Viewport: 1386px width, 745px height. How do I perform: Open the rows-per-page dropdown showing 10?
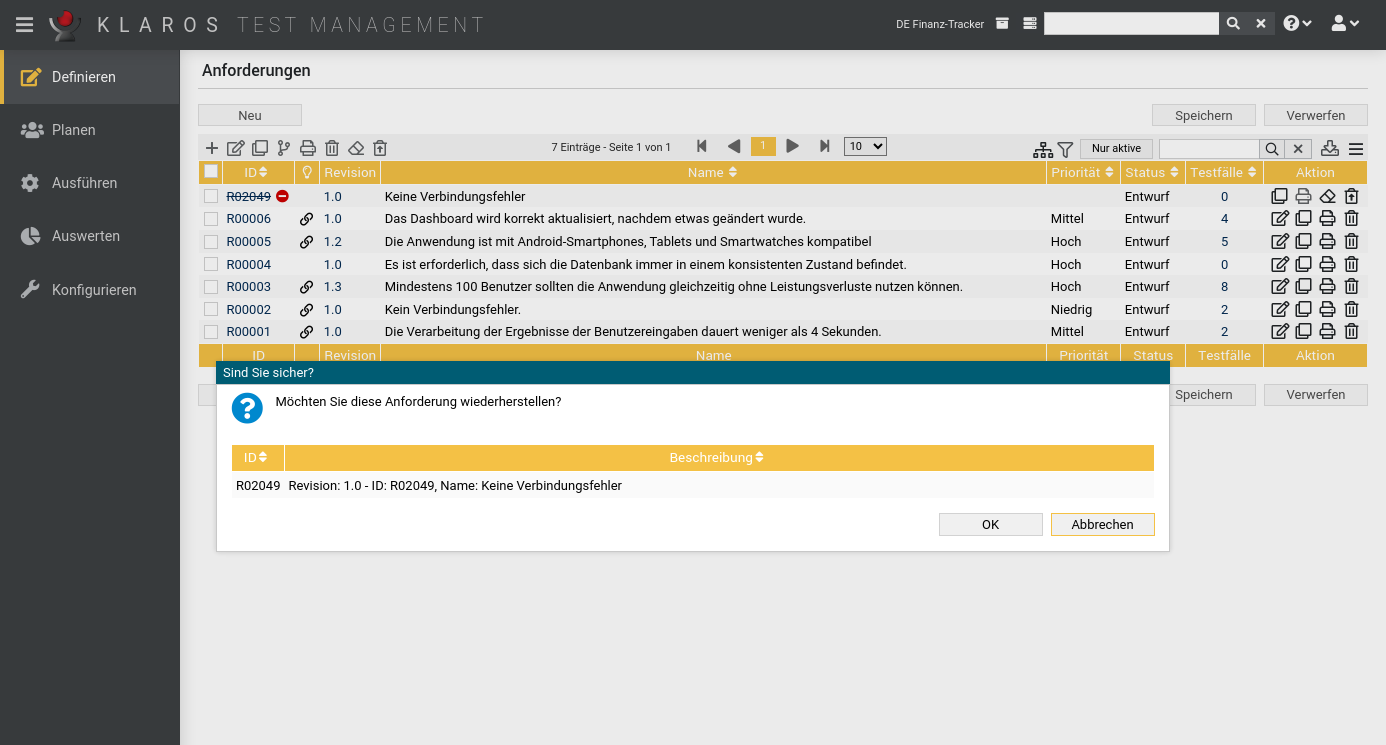(x=865, y=146)
